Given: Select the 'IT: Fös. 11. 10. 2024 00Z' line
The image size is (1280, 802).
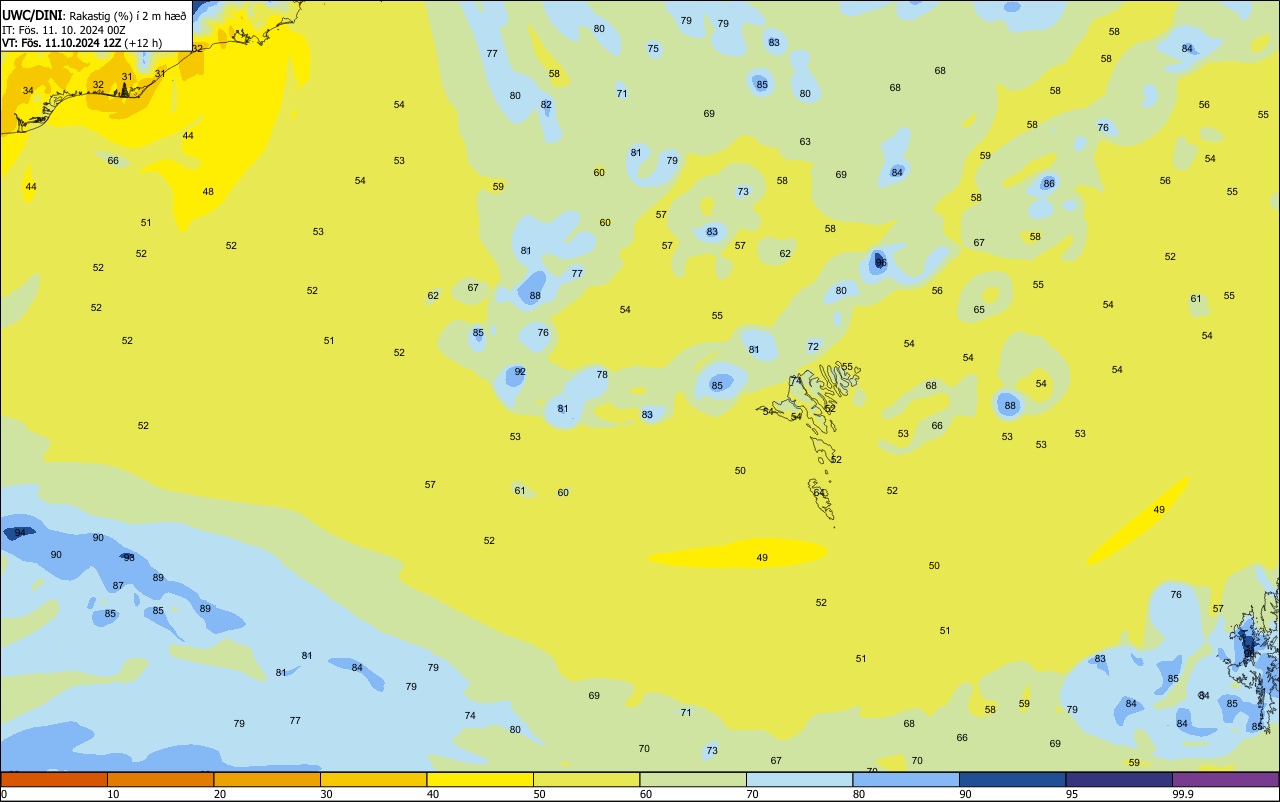Looking at the screenshot, I should pyautogui.click(x=64, y=30).
